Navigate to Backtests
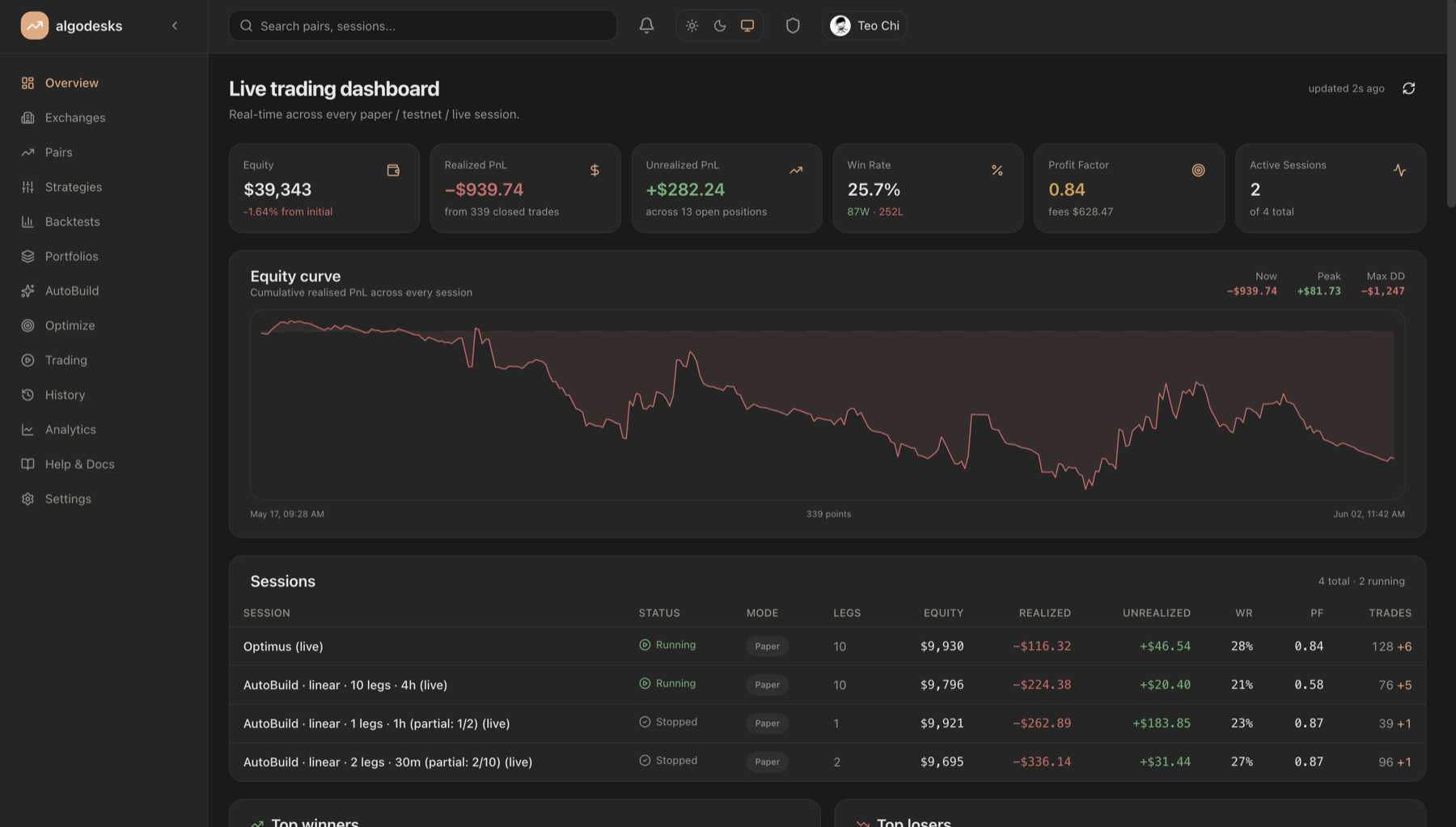This screenshot has height=827, width=1456. (104, 222)
